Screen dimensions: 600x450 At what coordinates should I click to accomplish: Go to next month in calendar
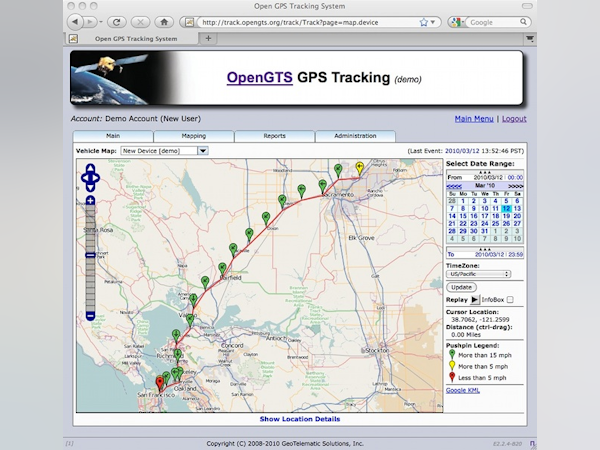point(515,186)
